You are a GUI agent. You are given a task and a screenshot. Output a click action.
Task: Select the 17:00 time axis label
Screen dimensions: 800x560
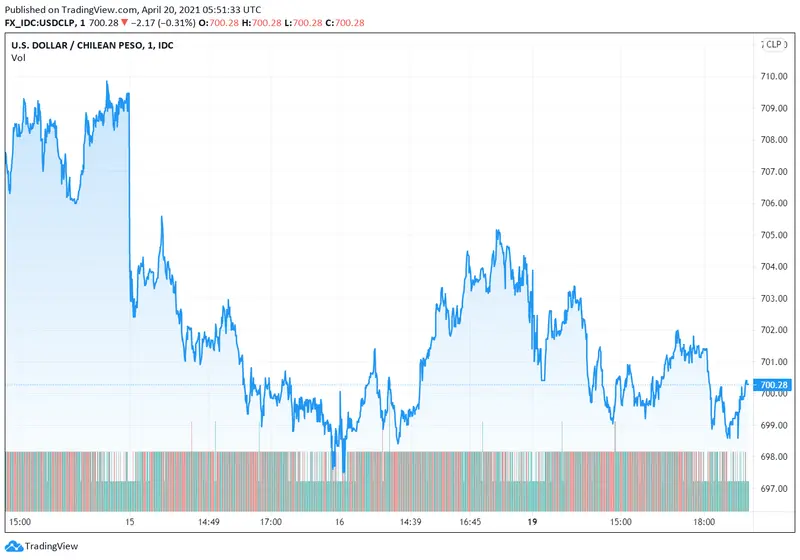pyautogui.click(x=271, y=521)
